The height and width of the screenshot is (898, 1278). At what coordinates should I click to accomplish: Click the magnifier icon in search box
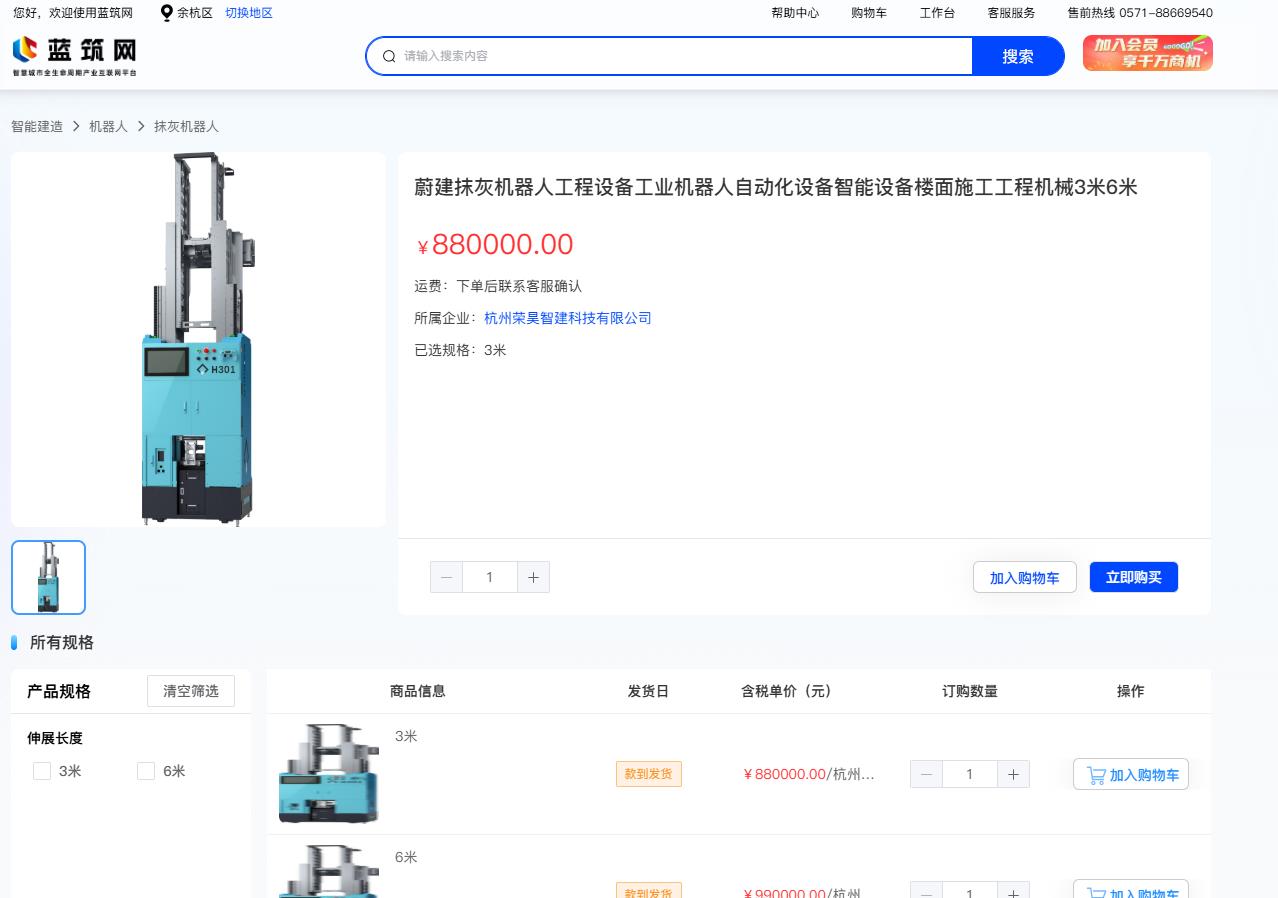coord(389,56)
